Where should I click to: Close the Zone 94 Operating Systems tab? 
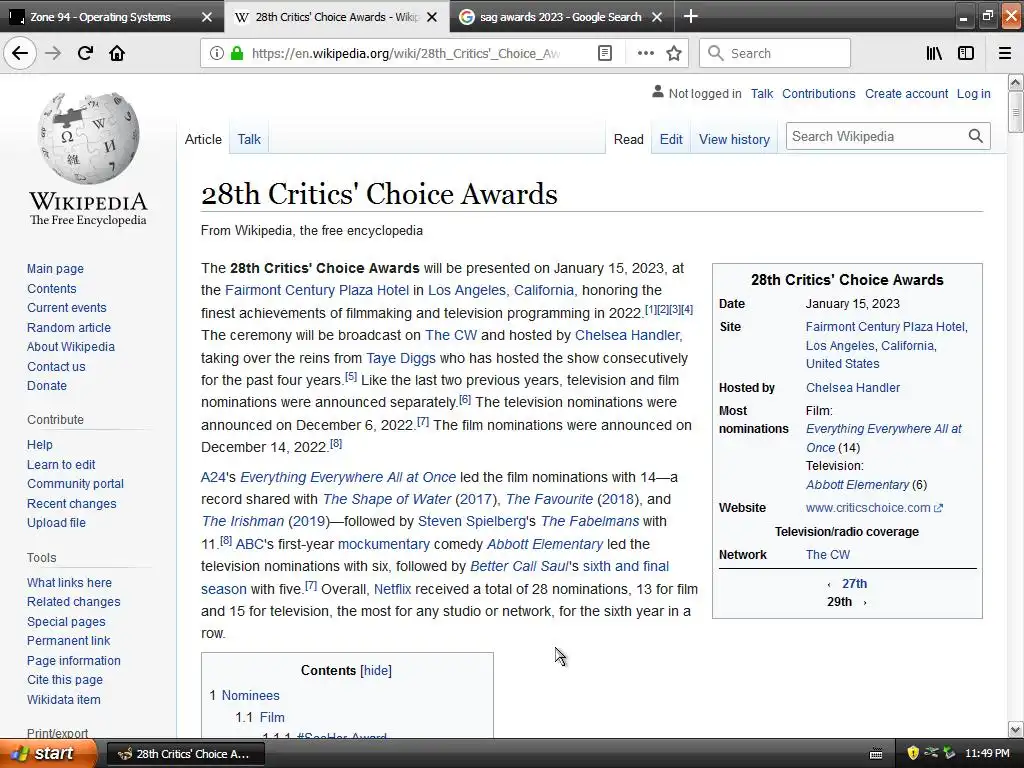pos(206,17)
